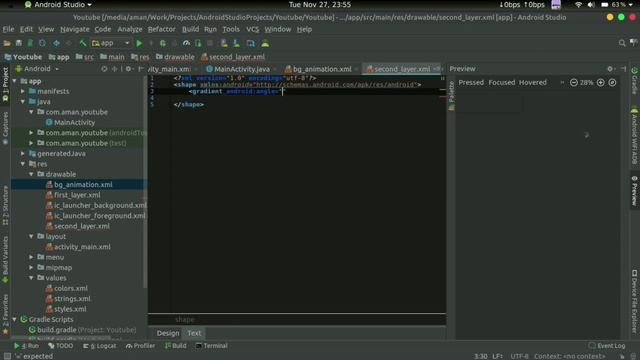Viewport: 640px width, 360px height.
Task: Open Device File Explorer side tab
Action: click(635, 301)
